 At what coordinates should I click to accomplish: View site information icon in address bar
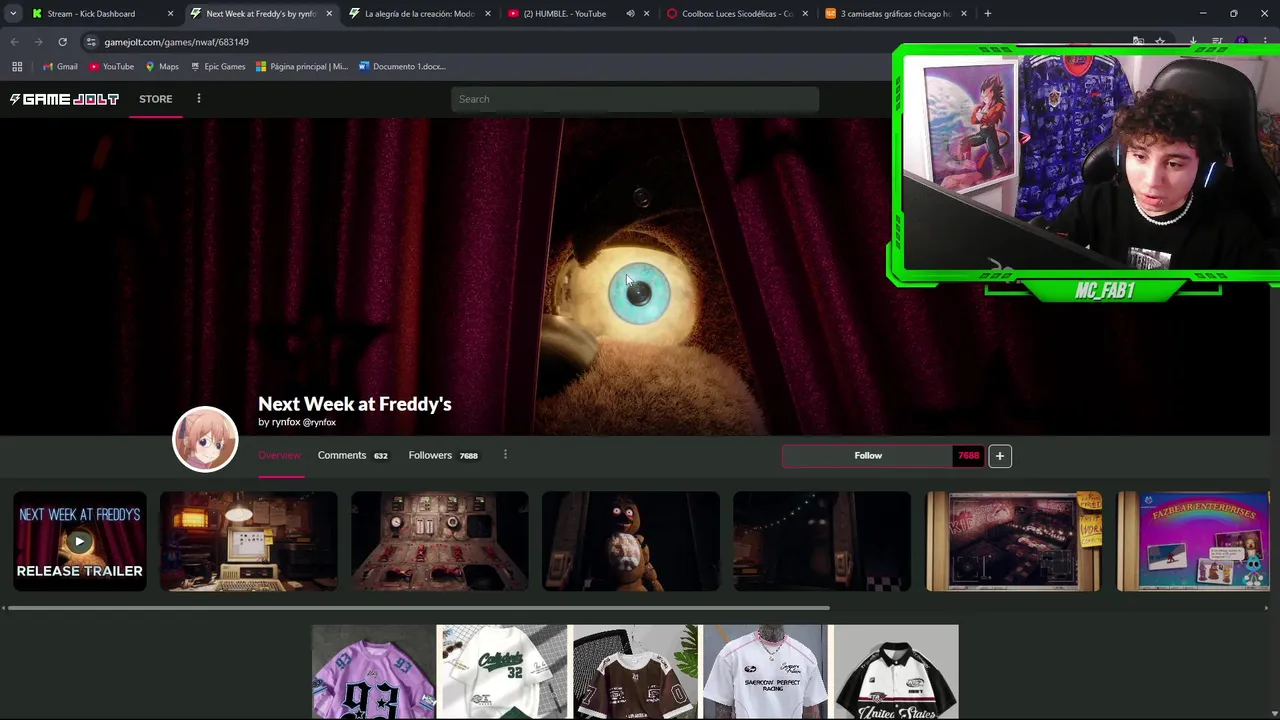(x=91, y=42)
